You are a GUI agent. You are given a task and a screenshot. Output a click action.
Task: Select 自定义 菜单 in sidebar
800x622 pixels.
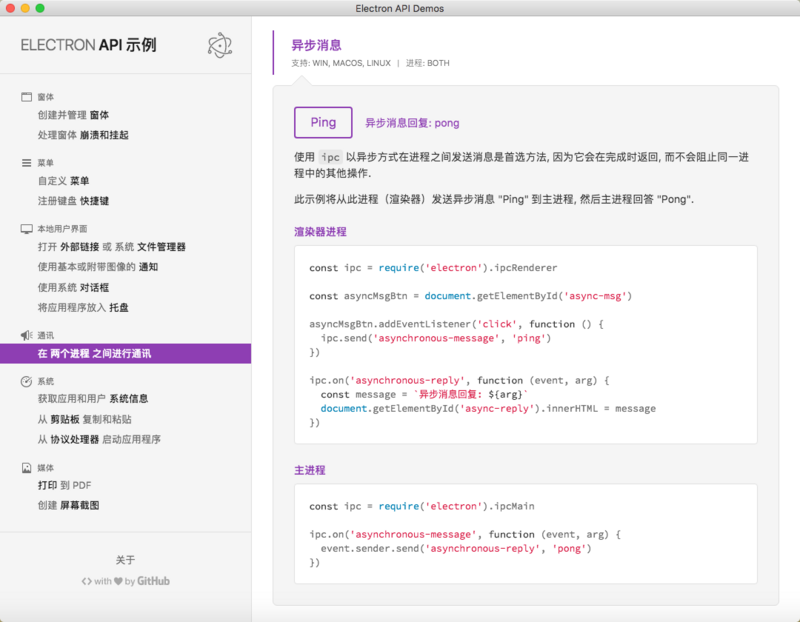pyautogui.click(x=63, y=181)
